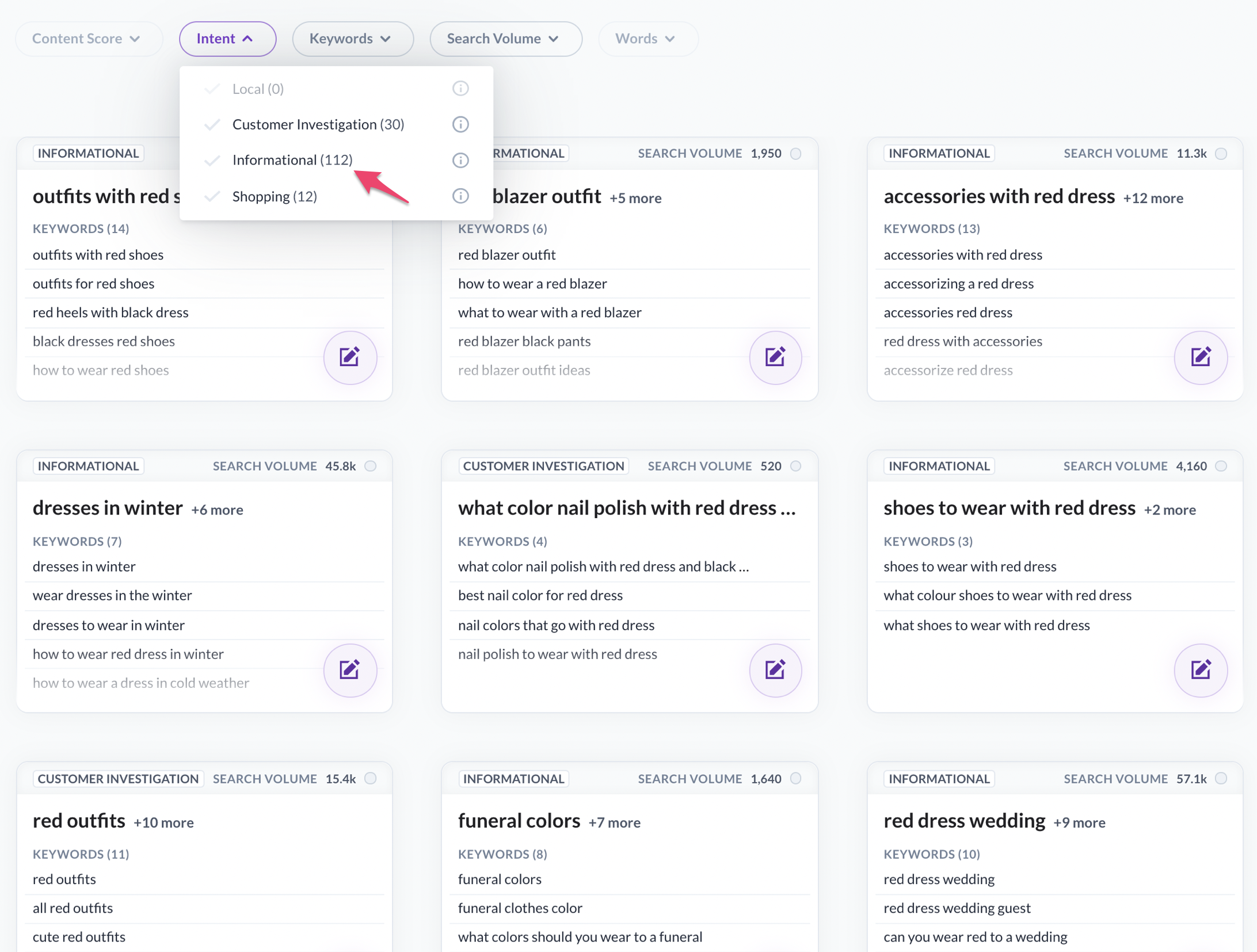
Task: Toggle Customer Investigation (30) filter checkmark
Action: click(x=212, y=124)
